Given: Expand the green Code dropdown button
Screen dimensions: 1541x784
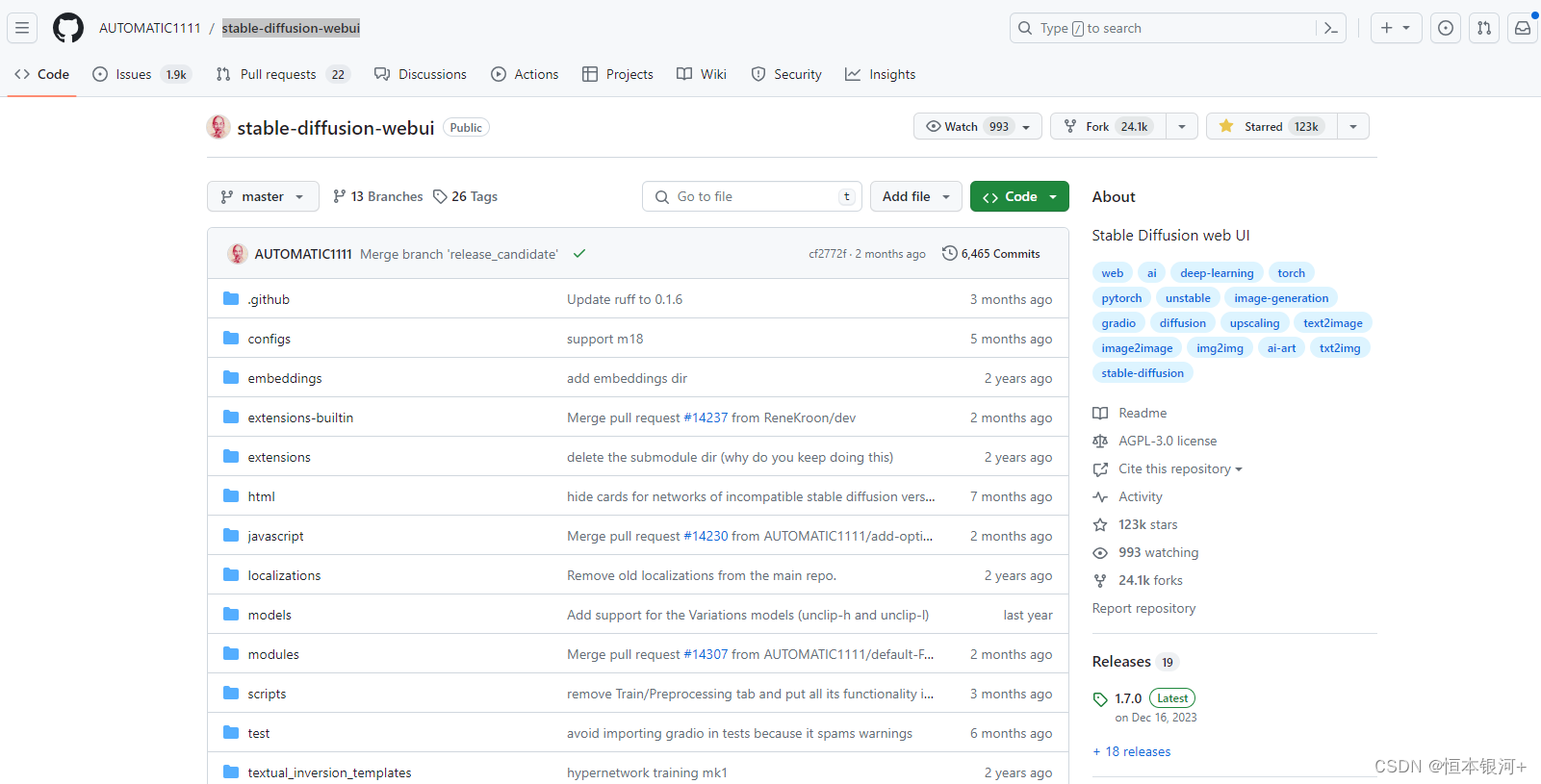Looking at the screenshot, I should tap(1019, 196).
